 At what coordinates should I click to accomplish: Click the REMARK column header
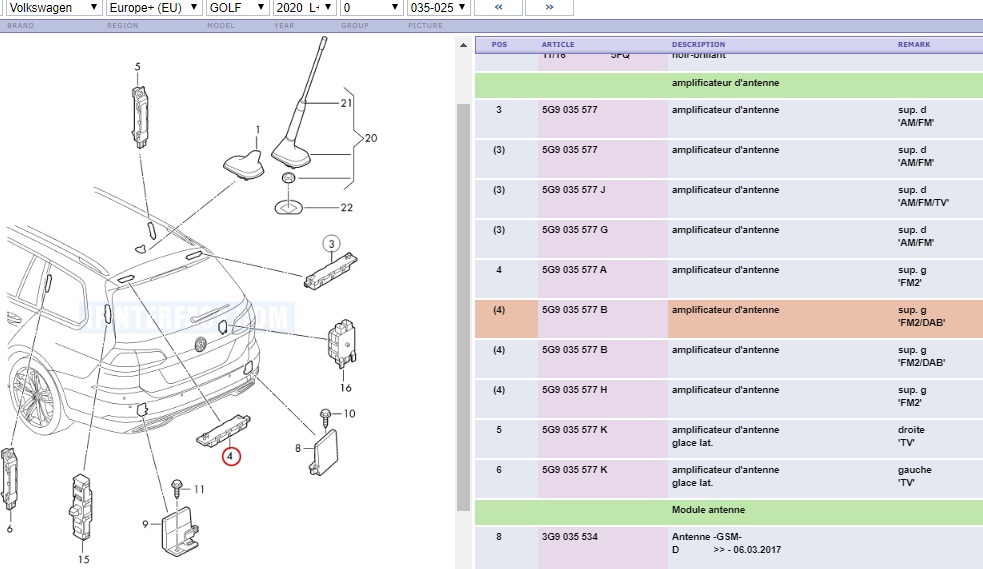(914, 44)
